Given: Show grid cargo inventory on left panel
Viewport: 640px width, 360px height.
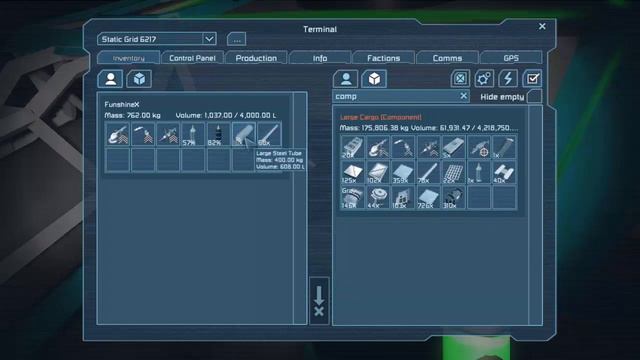Looking at the screenshot, I should 139,79.
